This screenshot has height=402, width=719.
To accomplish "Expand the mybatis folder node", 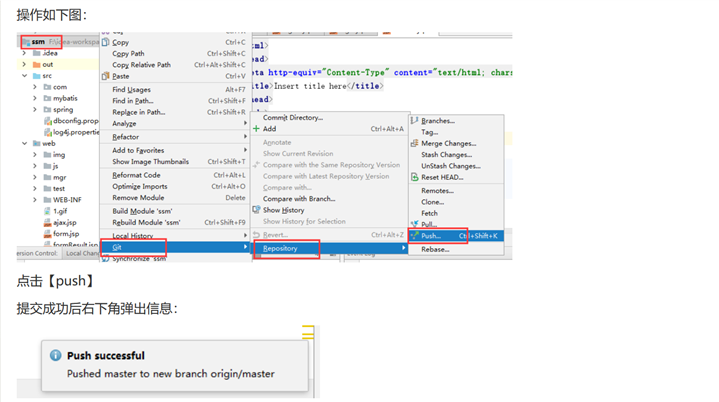I will [35, 98].
